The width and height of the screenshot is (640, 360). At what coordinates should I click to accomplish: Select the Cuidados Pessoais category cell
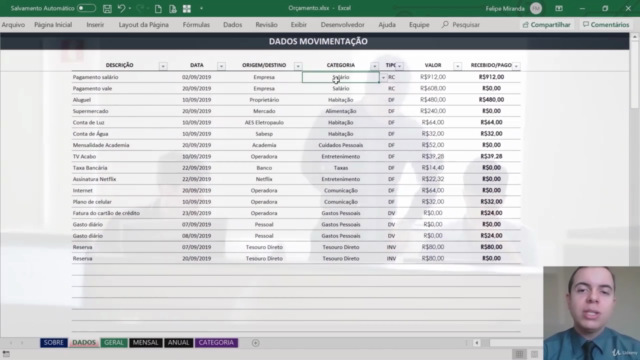point(341,145)
